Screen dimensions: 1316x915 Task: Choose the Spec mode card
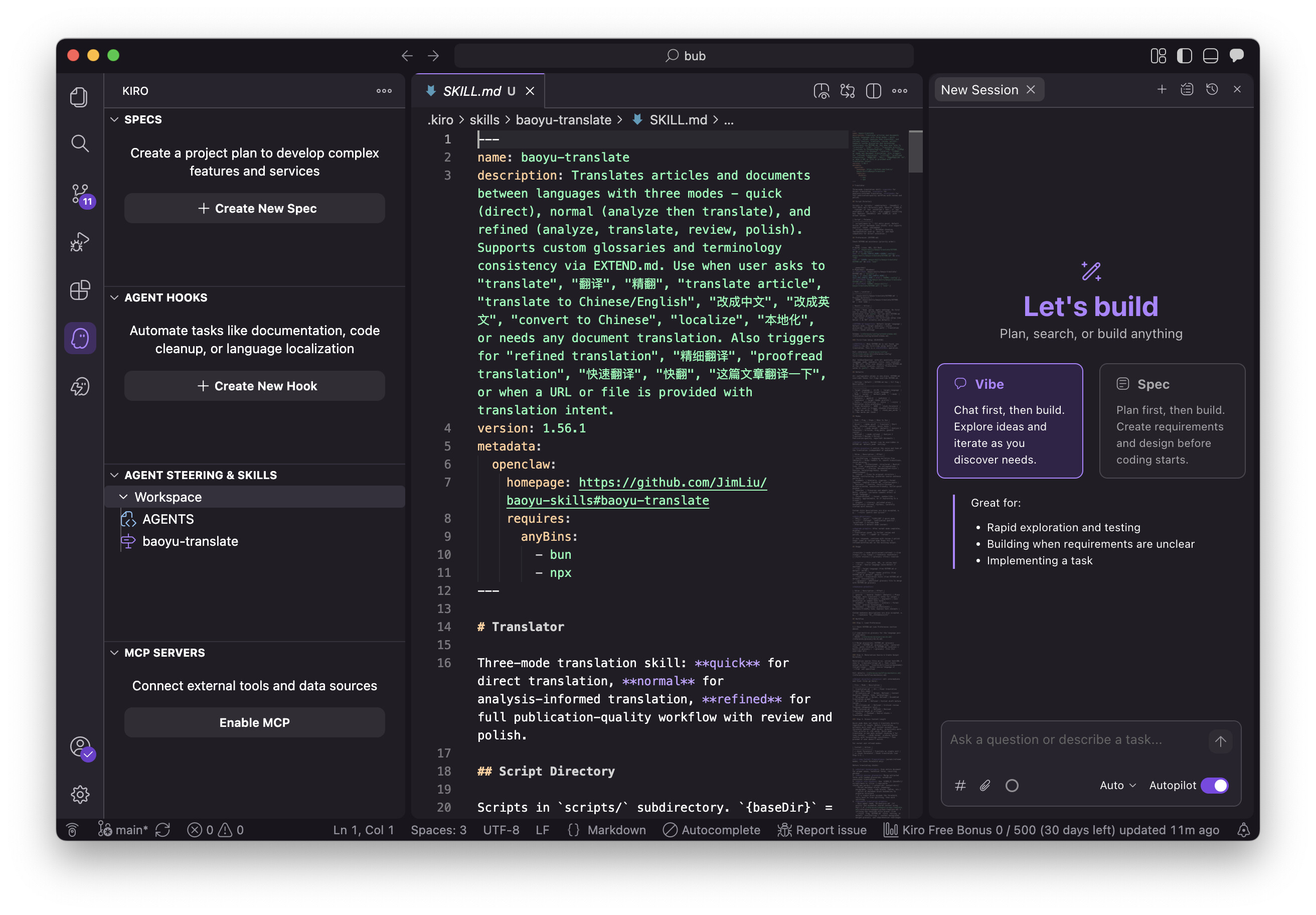(1172, 421)
